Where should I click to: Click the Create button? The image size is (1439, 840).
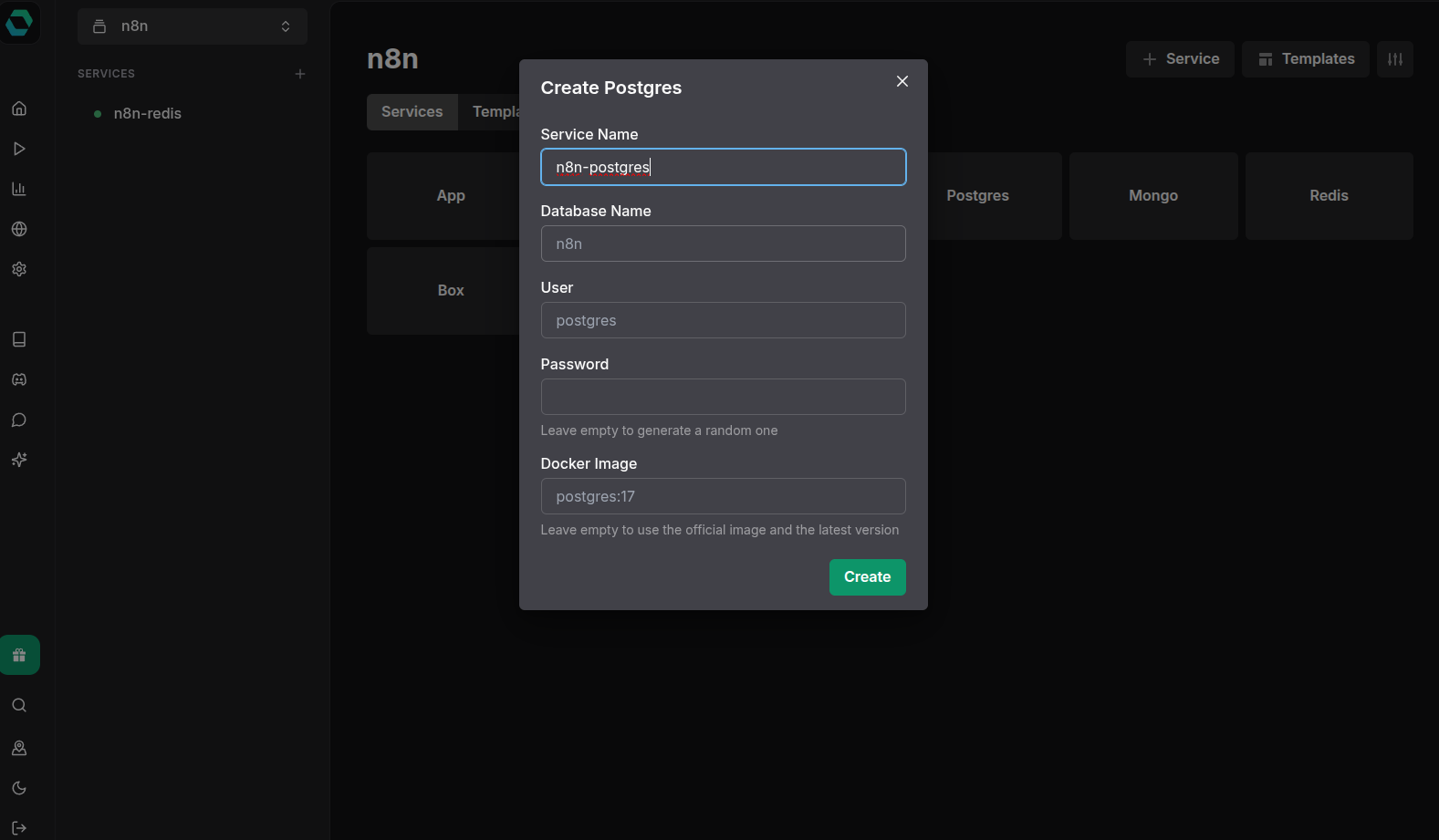(868, 577)
